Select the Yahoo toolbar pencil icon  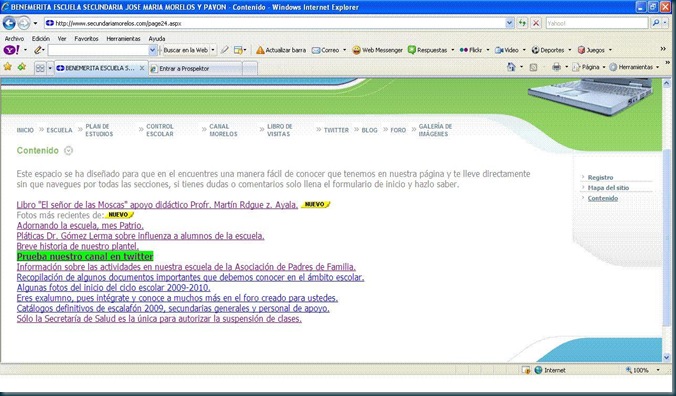click(x=38, y=50)
